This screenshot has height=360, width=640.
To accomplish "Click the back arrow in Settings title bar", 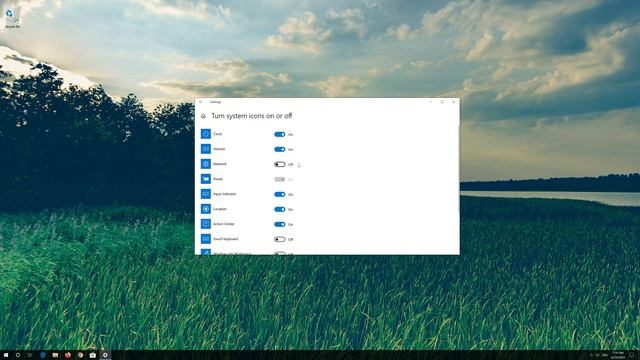I will (200, 102).
